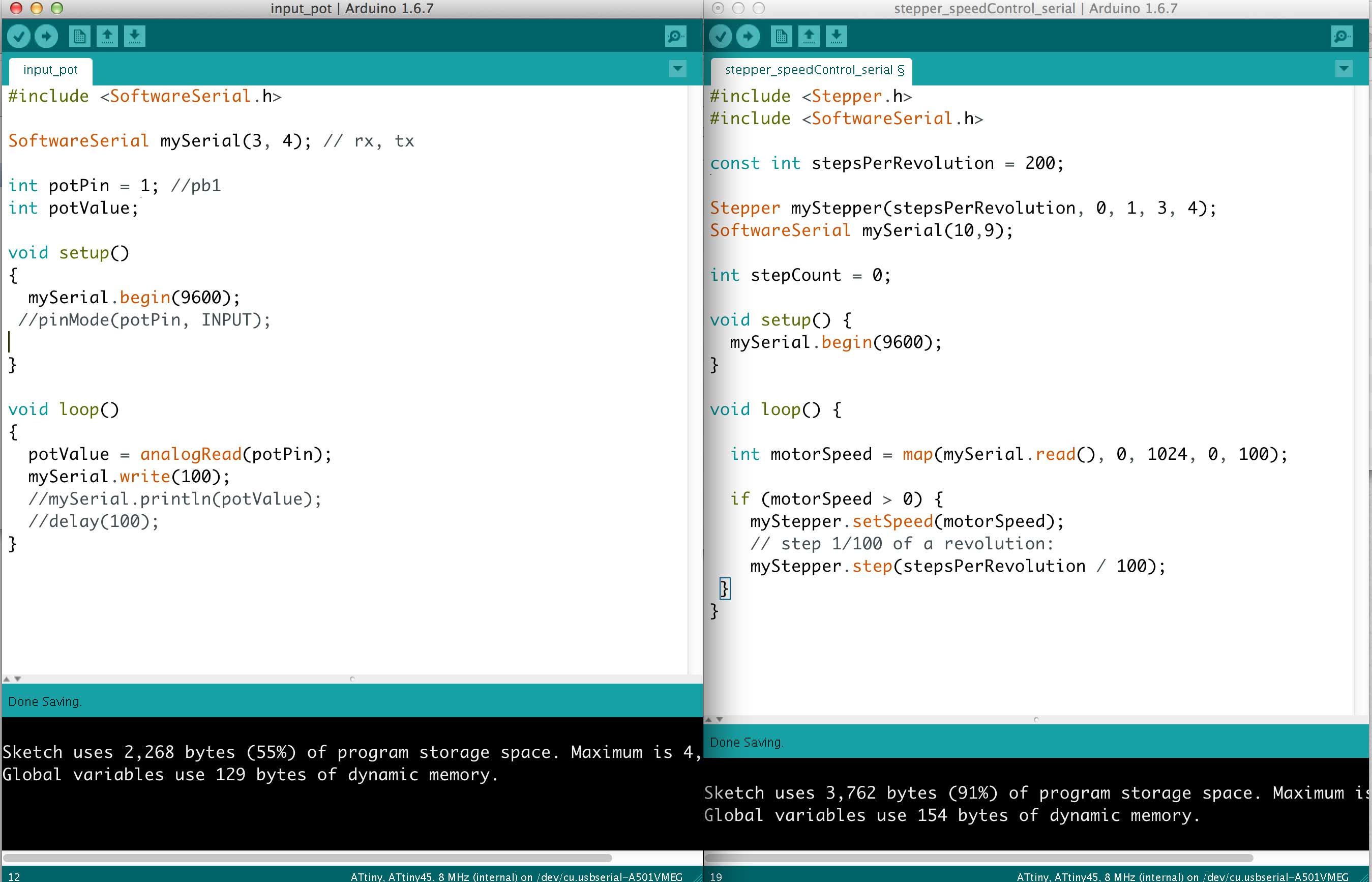Click Upload arrow button in input_pot window
This screenshot has width=1372, height=882.
[46, 37]
